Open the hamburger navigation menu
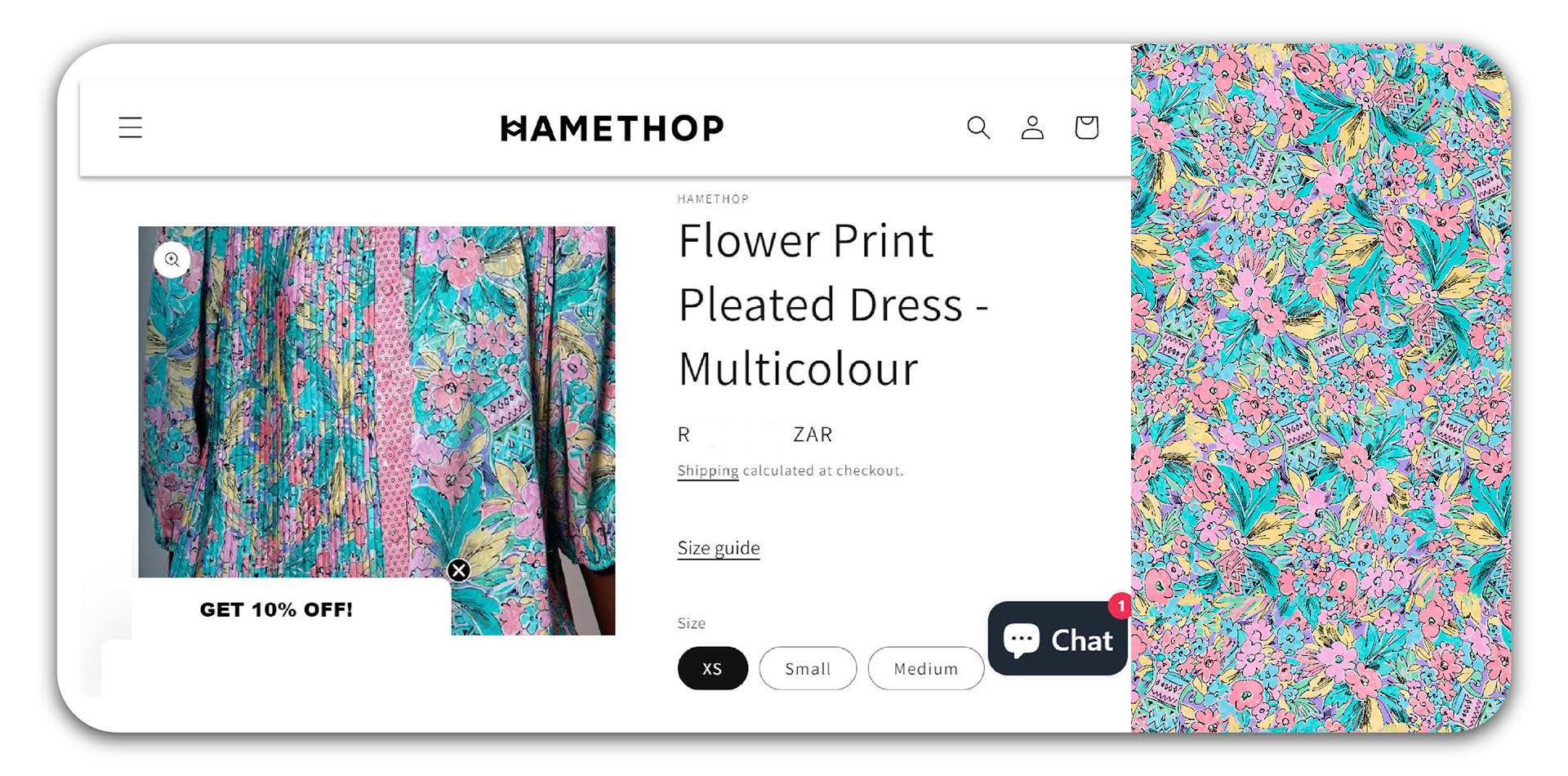1568x776 pixels. coord(131,127)
